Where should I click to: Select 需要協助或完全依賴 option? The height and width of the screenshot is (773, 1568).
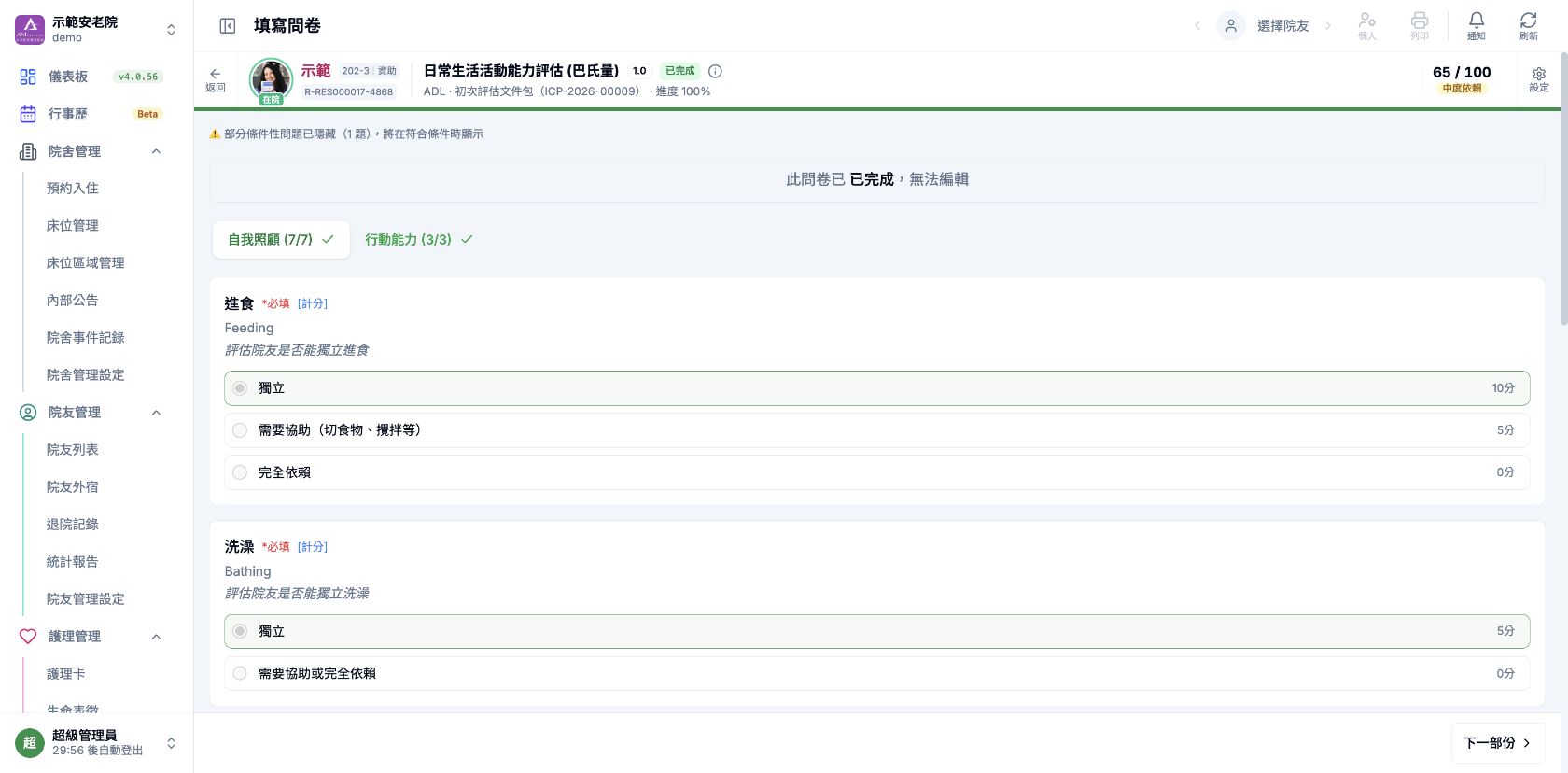(877, 673)
